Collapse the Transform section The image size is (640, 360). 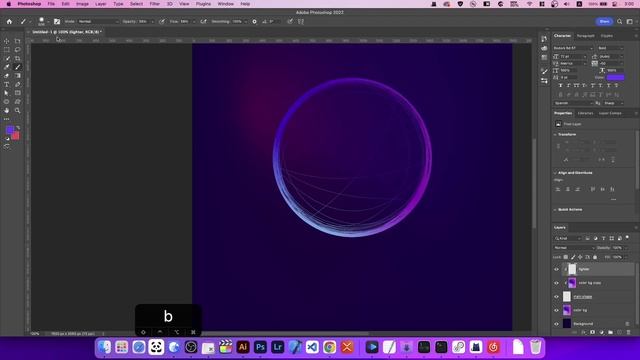(x=555, y=134)
